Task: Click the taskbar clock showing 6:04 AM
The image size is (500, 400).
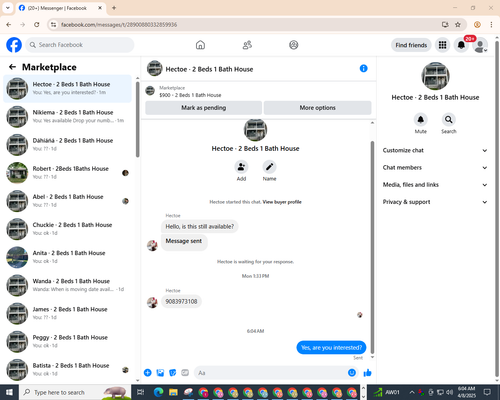Action: pyautogui.click(x=467, y=392)
